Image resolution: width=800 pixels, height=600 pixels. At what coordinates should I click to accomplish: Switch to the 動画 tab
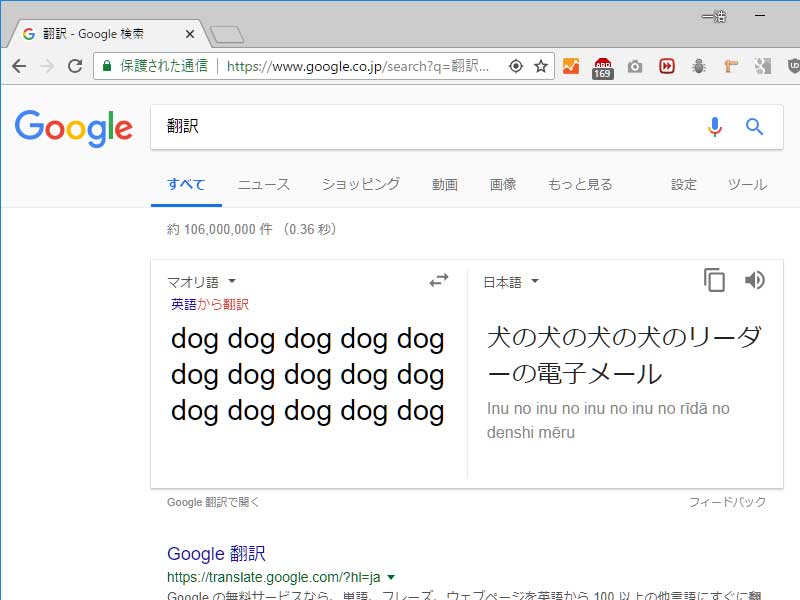(x=445, y=184)
